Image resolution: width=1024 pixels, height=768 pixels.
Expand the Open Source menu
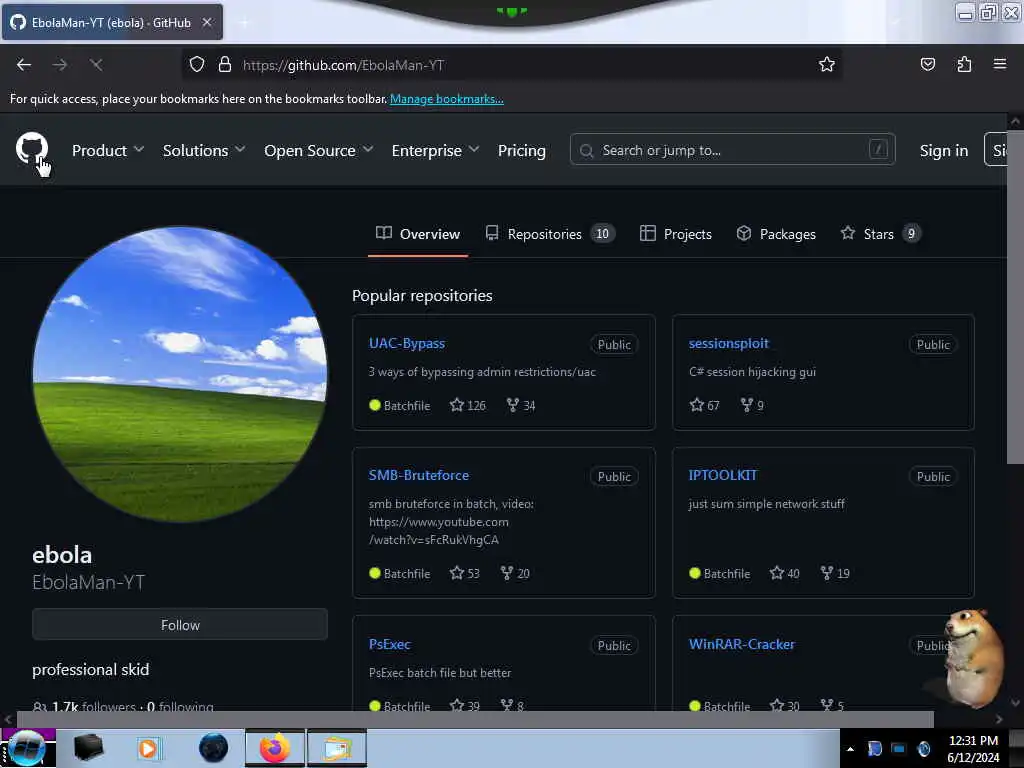(319, 151)
